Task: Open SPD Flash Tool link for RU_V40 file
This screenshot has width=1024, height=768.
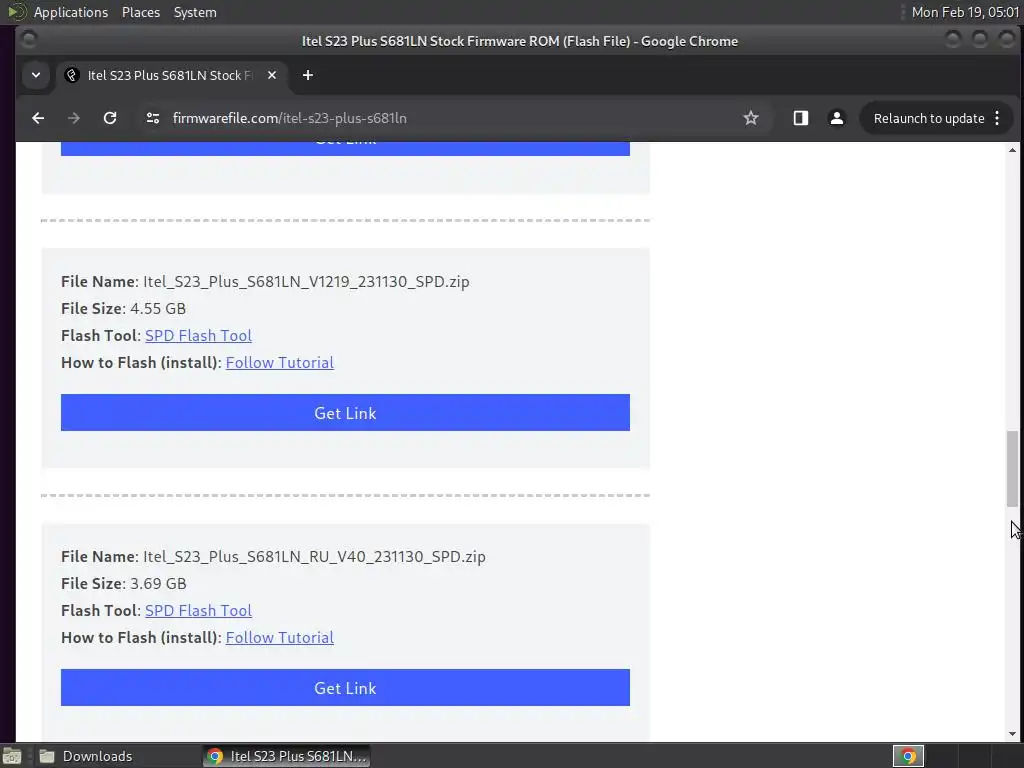Action: [198, 611]
